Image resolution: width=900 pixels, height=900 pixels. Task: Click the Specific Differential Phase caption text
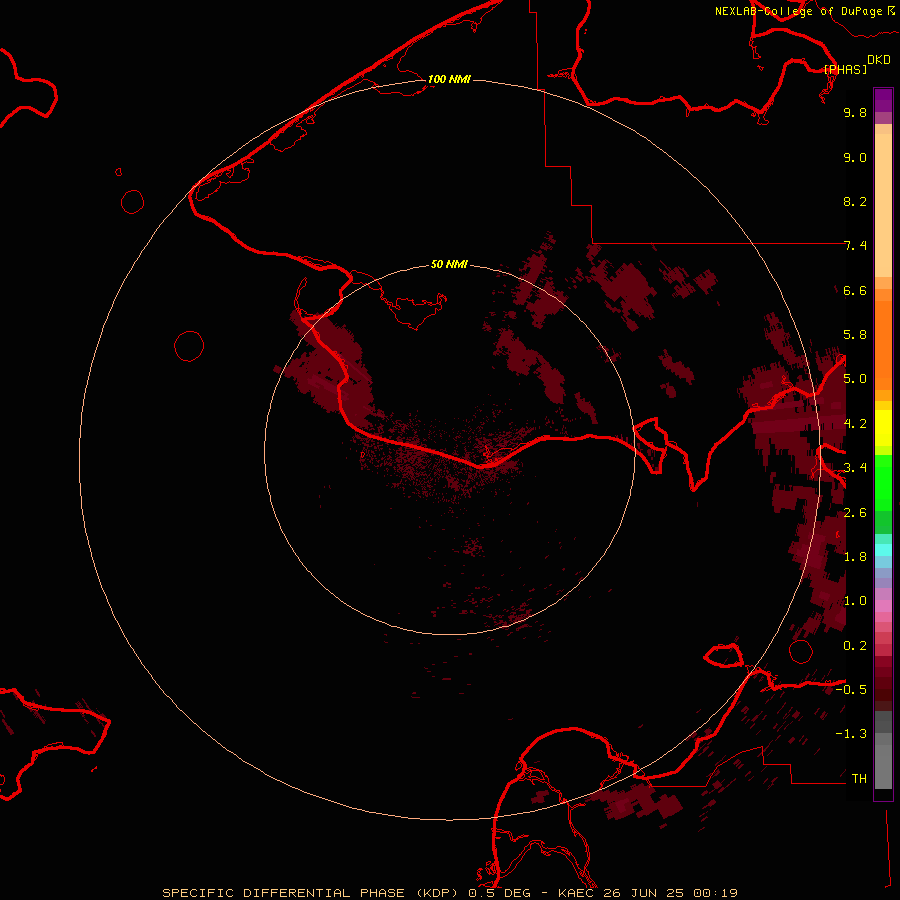click(449, 893)
